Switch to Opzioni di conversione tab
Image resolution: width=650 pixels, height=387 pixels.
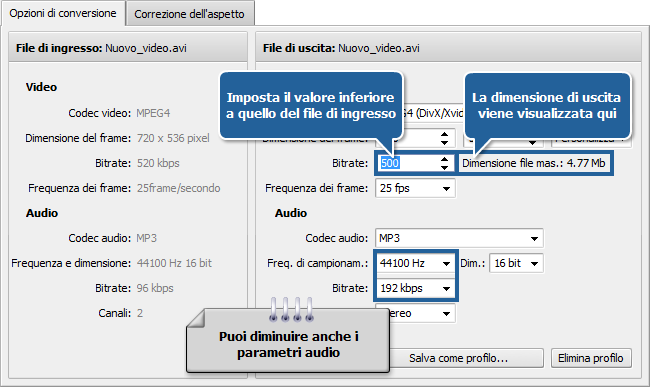point(63,13)
